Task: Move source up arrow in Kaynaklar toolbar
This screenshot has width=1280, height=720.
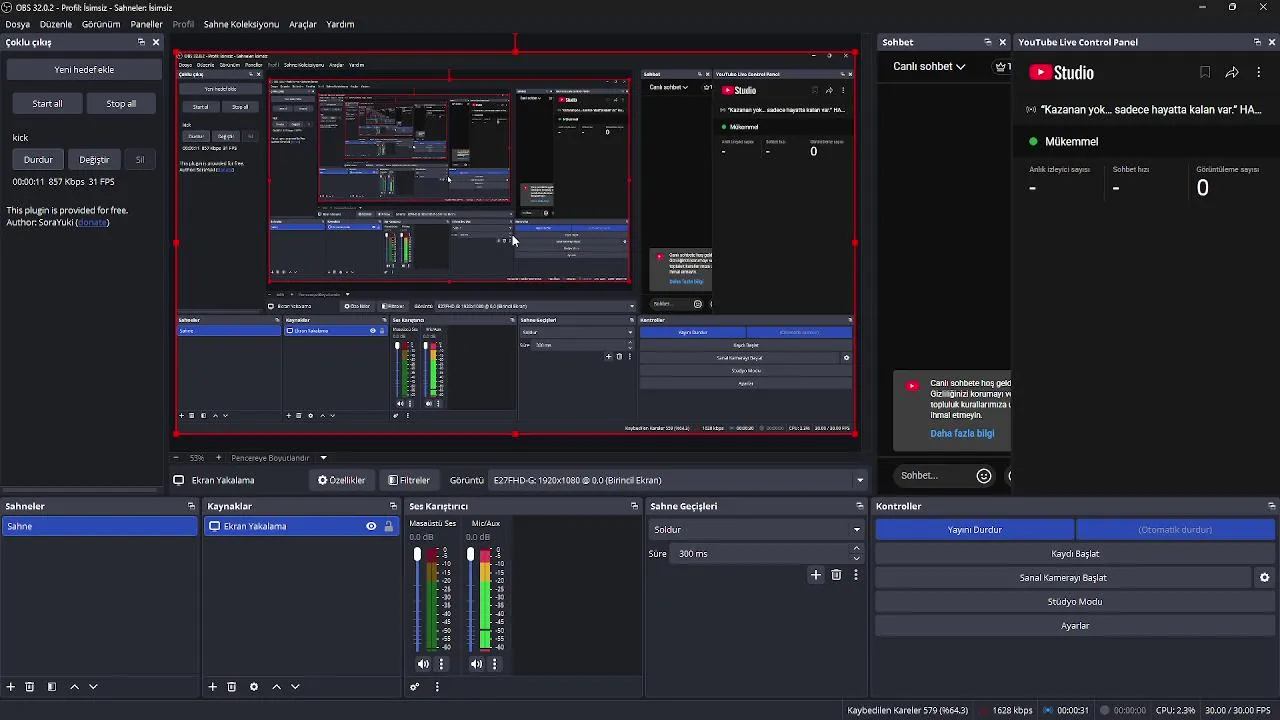Action: pyautogui.click(x=277, y=687)
